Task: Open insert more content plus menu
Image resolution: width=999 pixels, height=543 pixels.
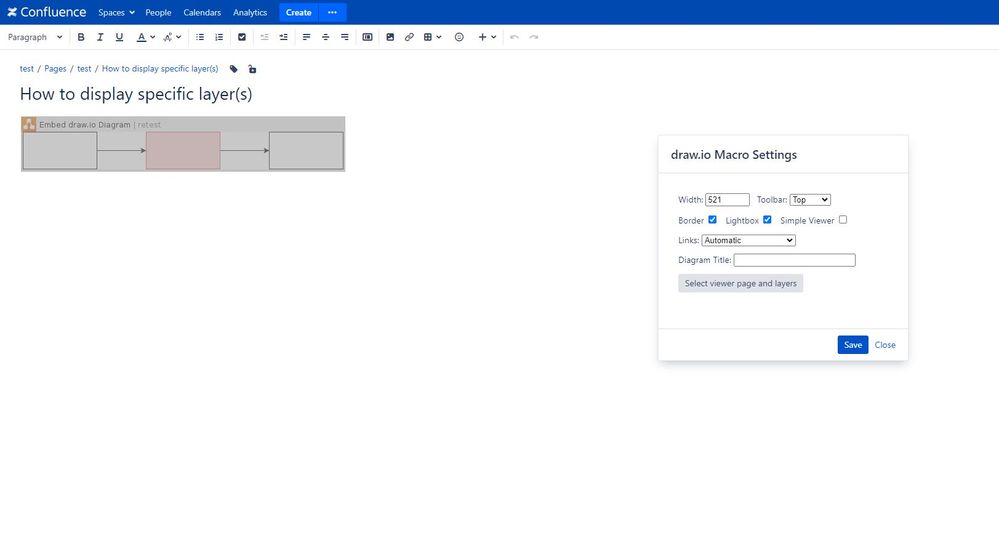Action: coord(487,37)
